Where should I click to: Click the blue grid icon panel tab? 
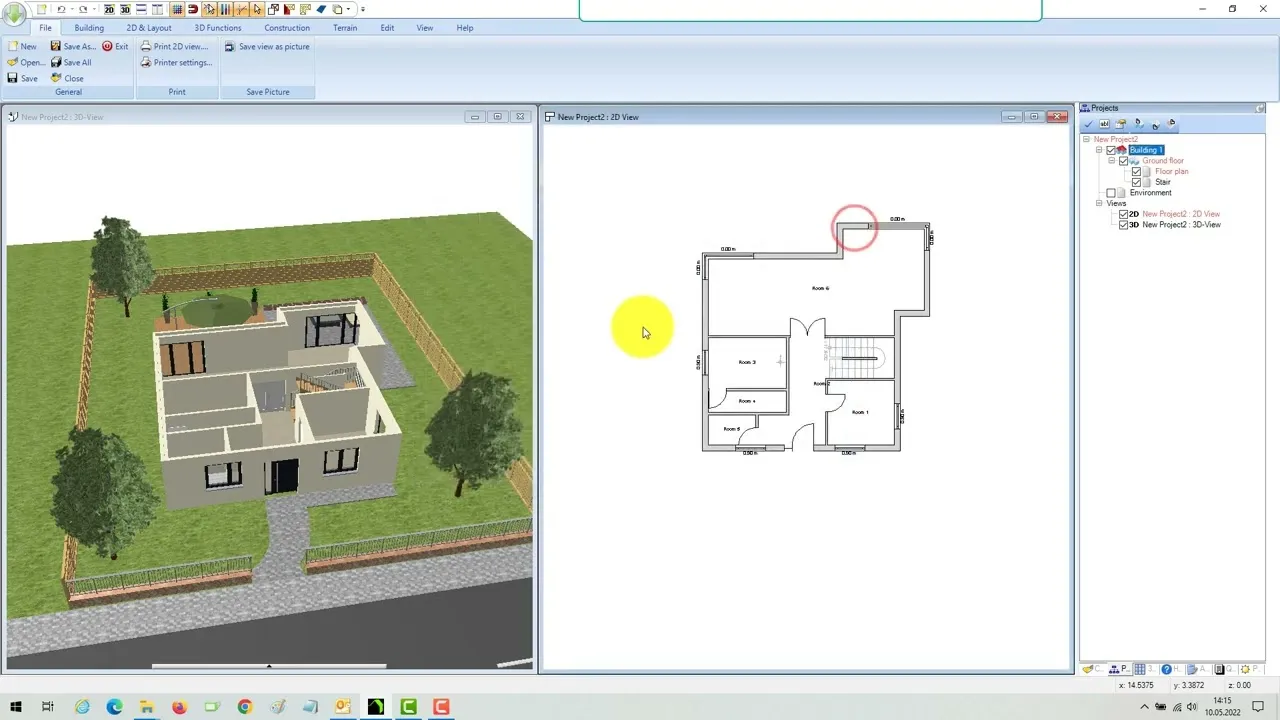click(x=1146, y=669)
